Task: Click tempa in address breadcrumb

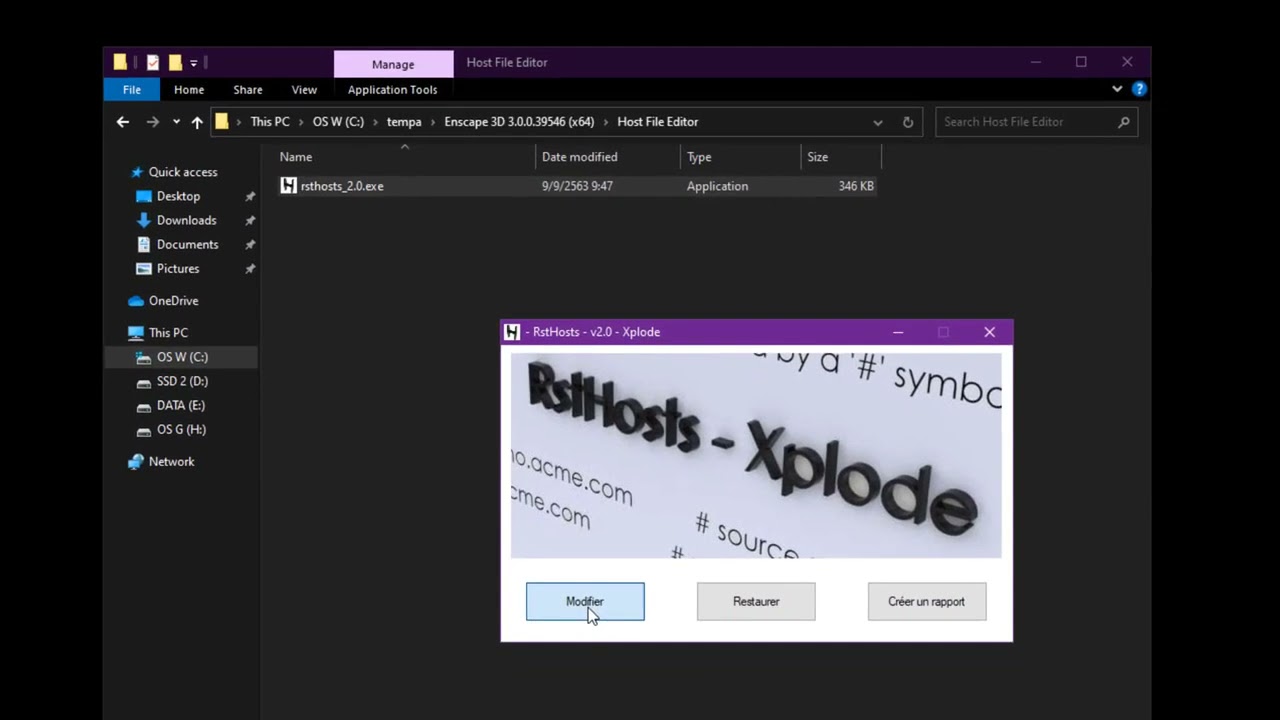Action: click(x=404, y=122)
